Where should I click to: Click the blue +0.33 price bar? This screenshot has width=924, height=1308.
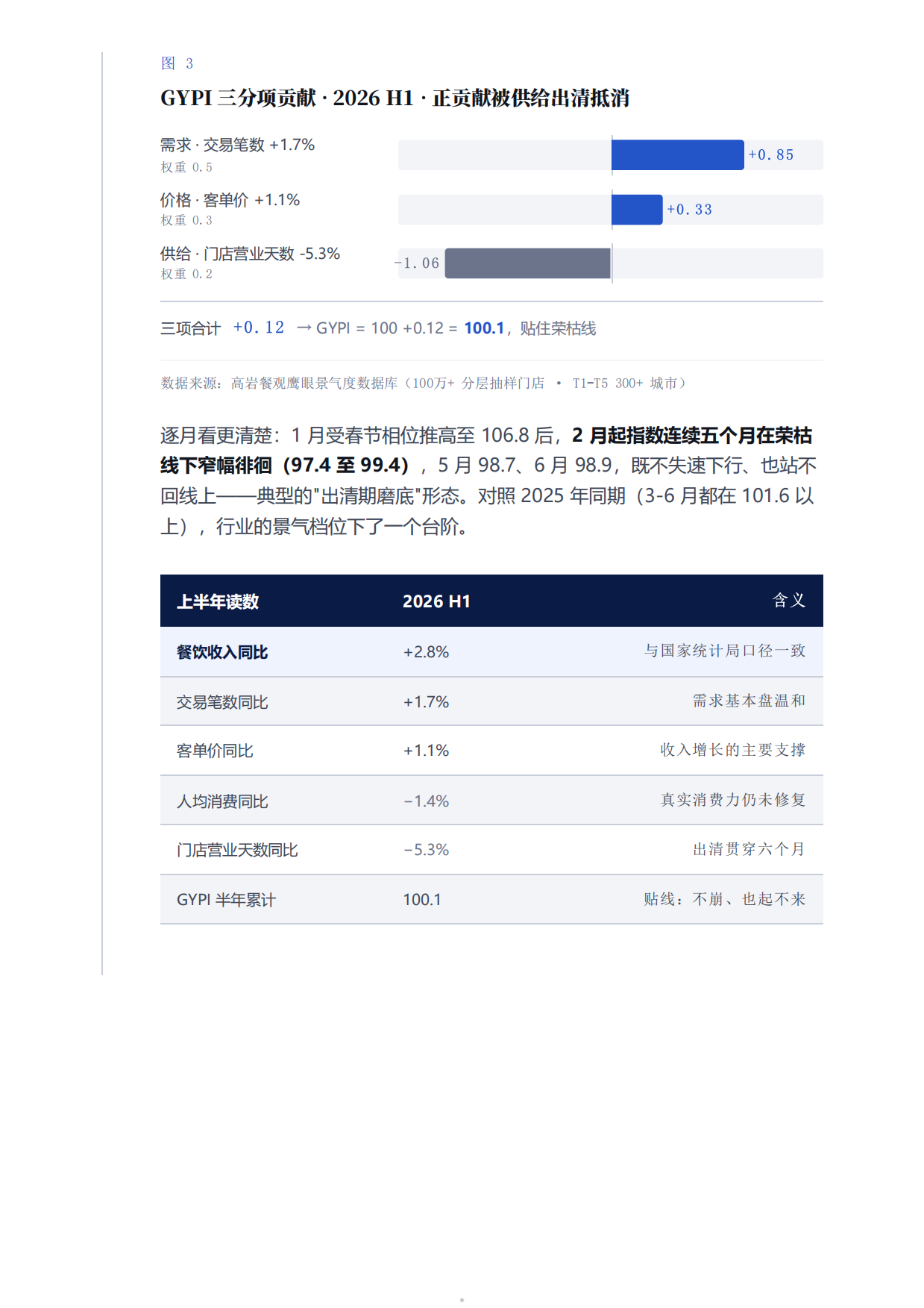[637, 210]
